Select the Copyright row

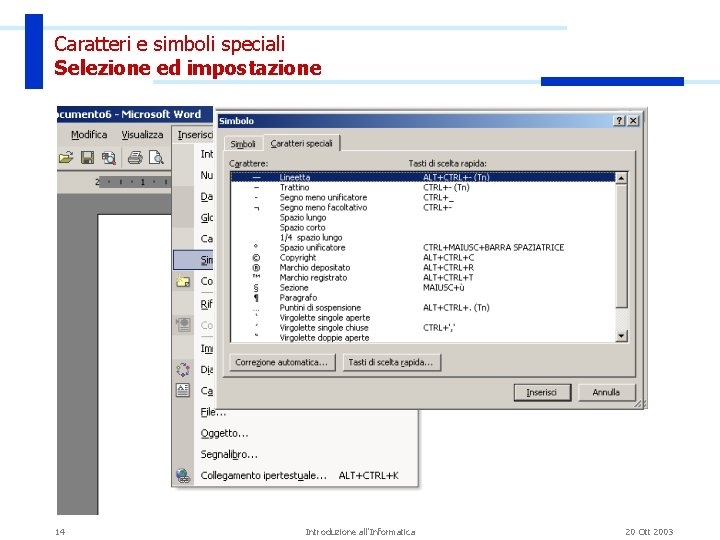(x=422, y=258)
